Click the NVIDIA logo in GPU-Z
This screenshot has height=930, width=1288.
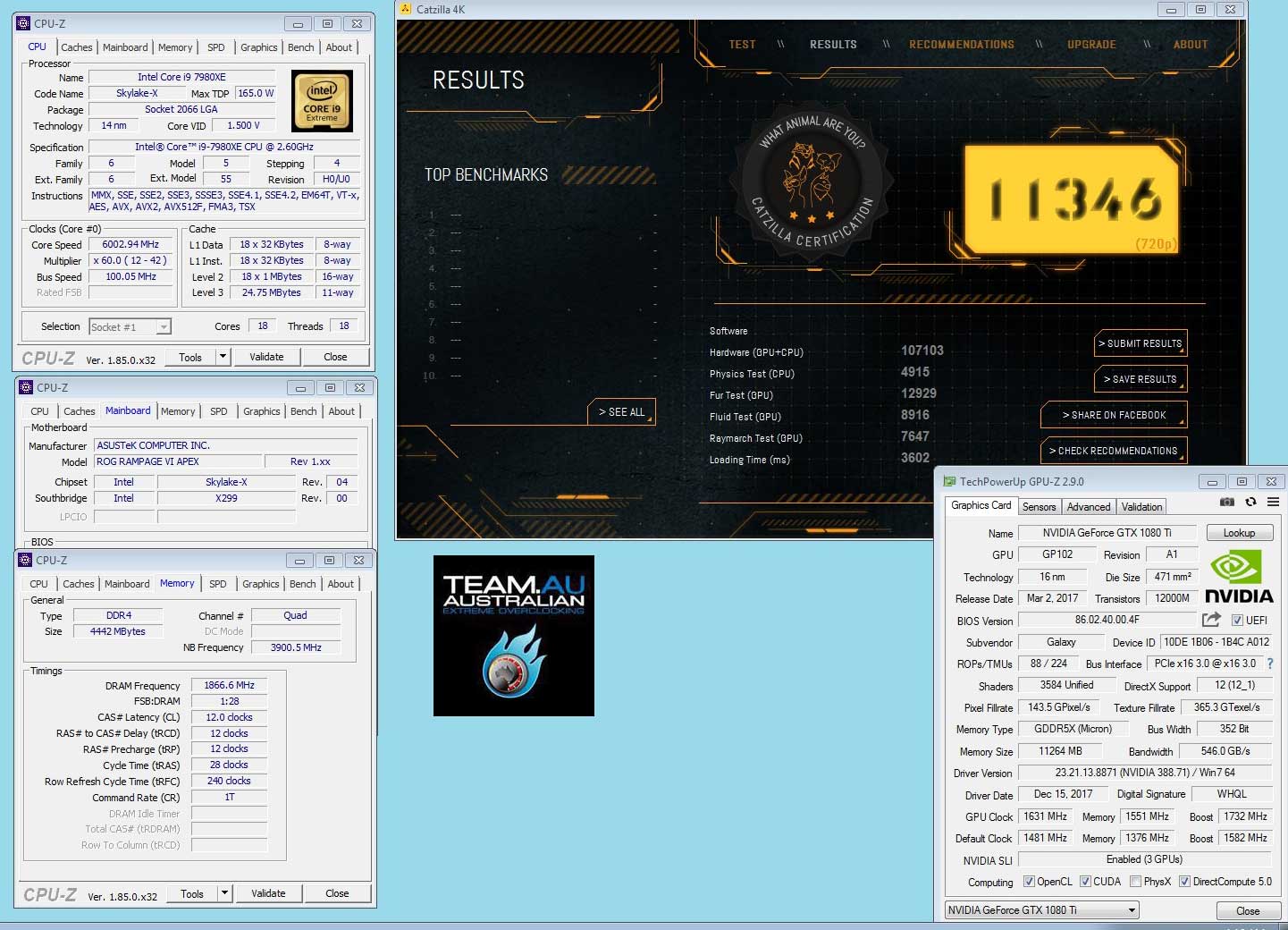pos(1239,577)
